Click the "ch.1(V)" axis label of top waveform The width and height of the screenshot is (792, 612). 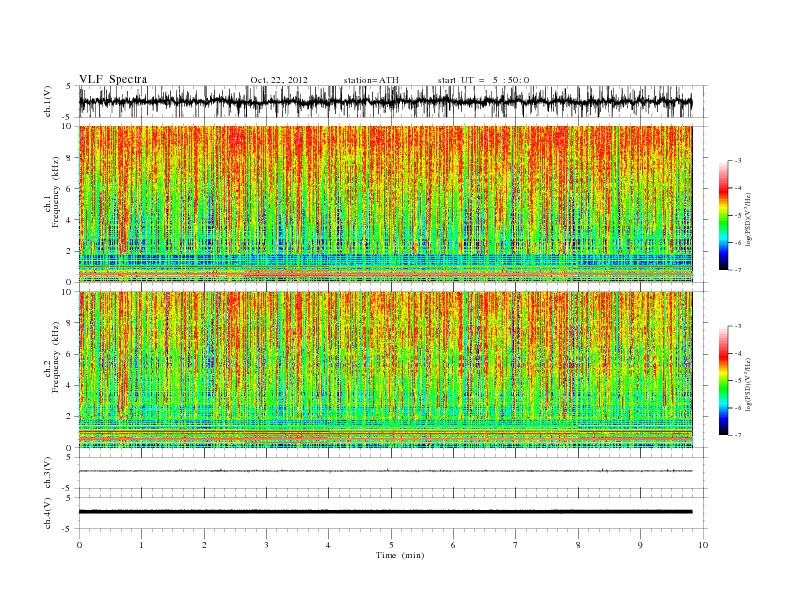[x=48, y=103]
